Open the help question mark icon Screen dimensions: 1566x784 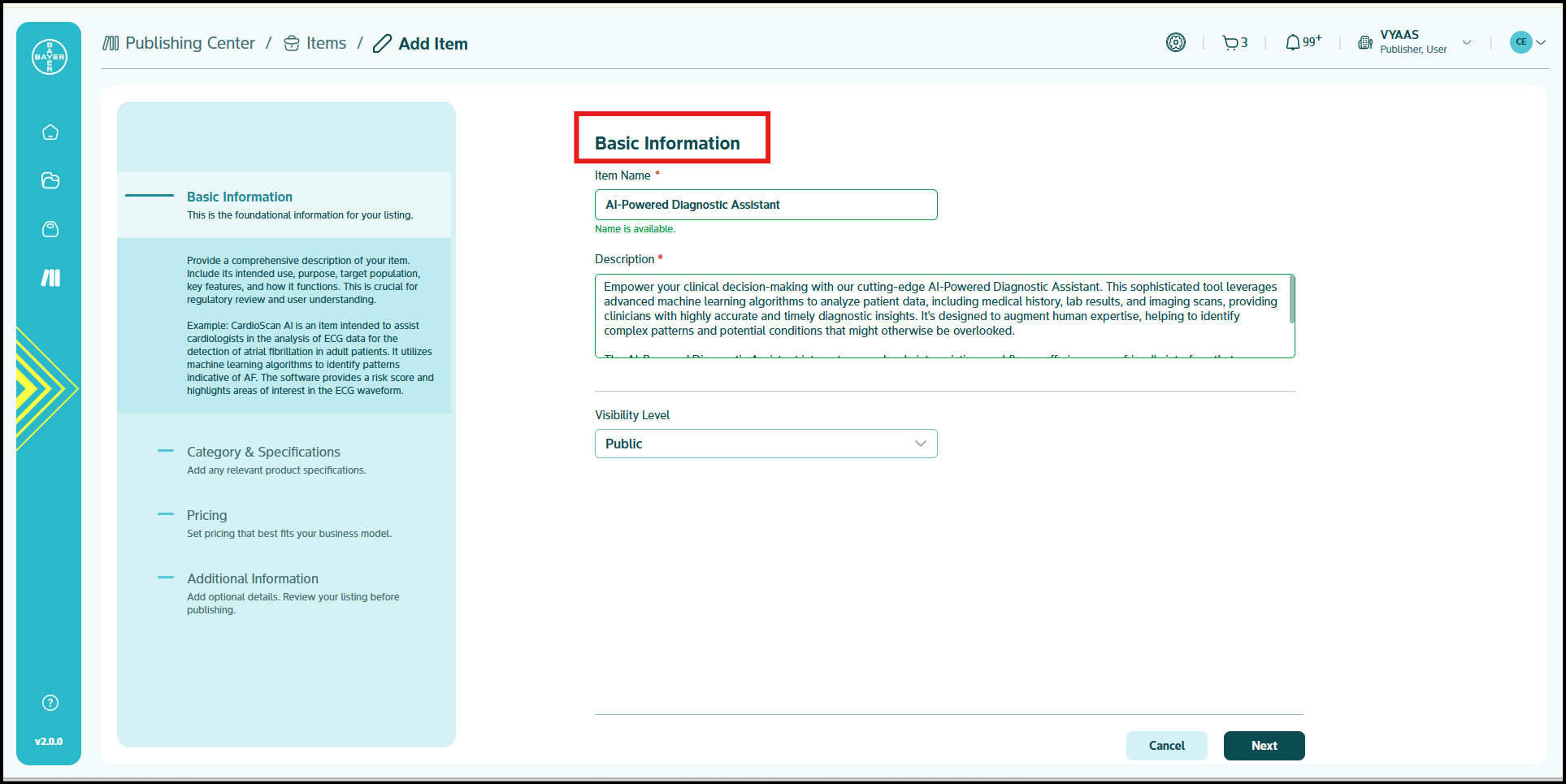(x=50, y=703)
